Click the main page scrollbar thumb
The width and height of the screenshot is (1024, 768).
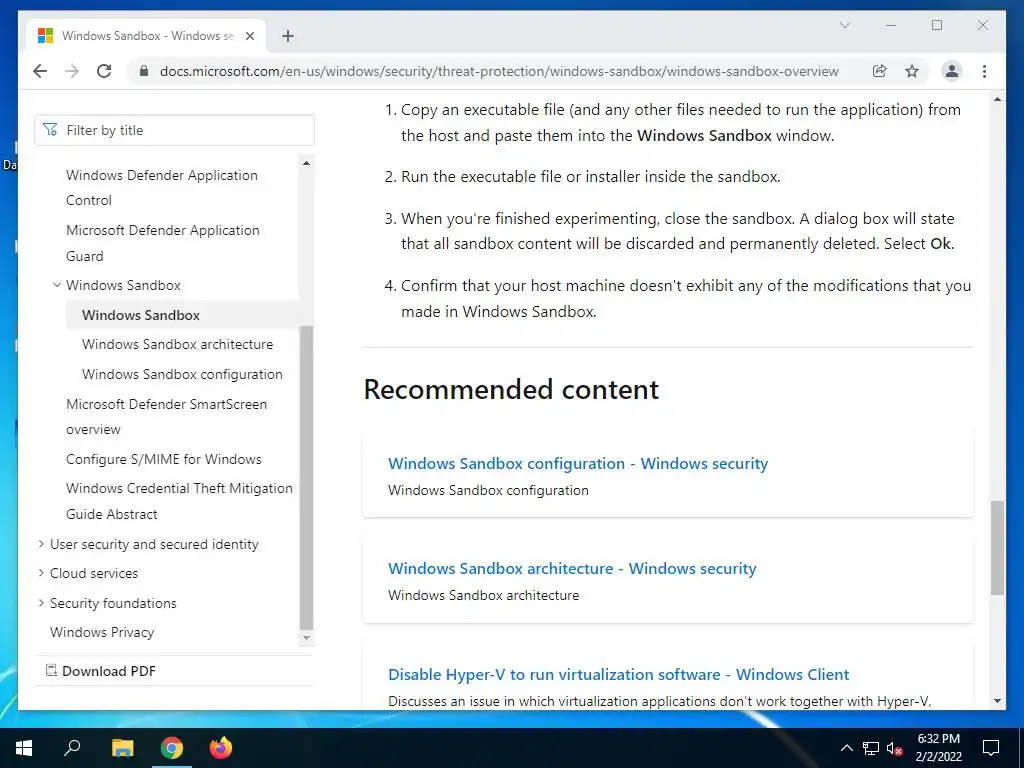tap(997, 548)
